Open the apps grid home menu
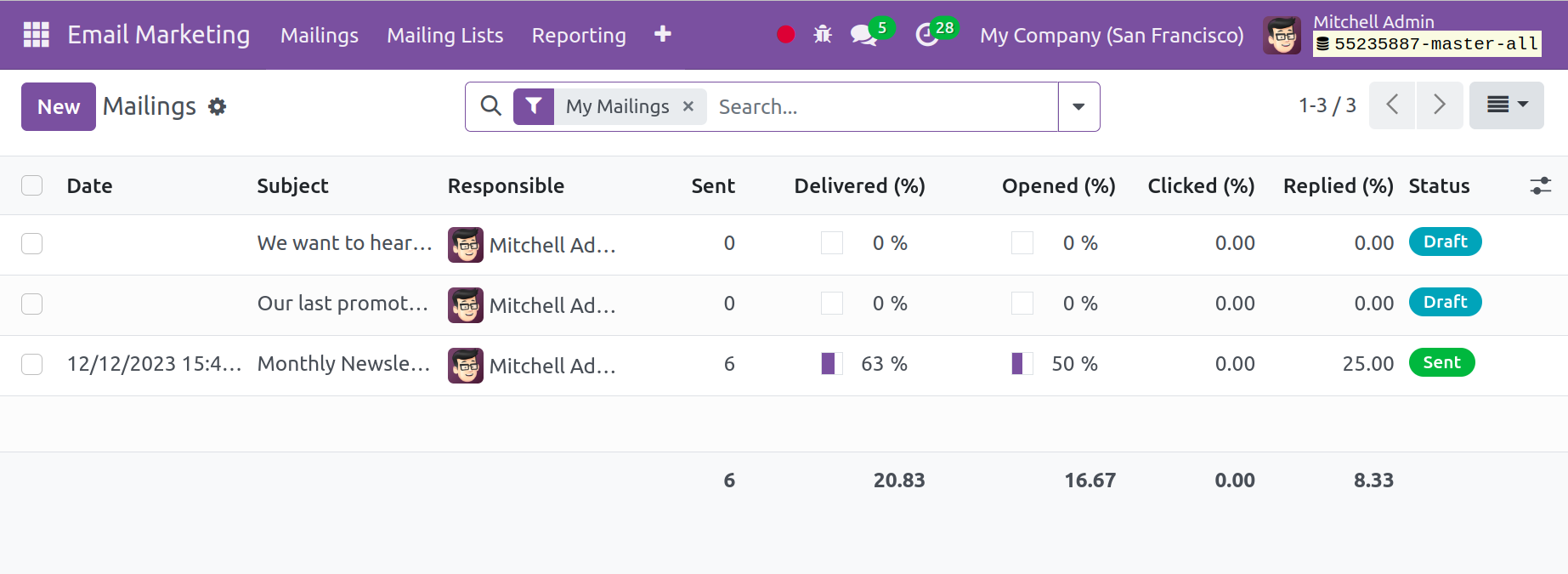 click(36, 35)
